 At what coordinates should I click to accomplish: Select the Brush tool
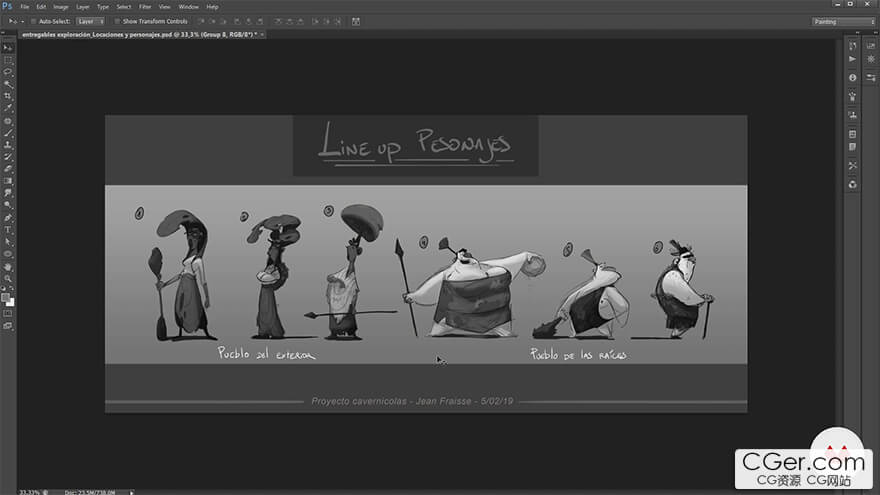click(8, 133)
